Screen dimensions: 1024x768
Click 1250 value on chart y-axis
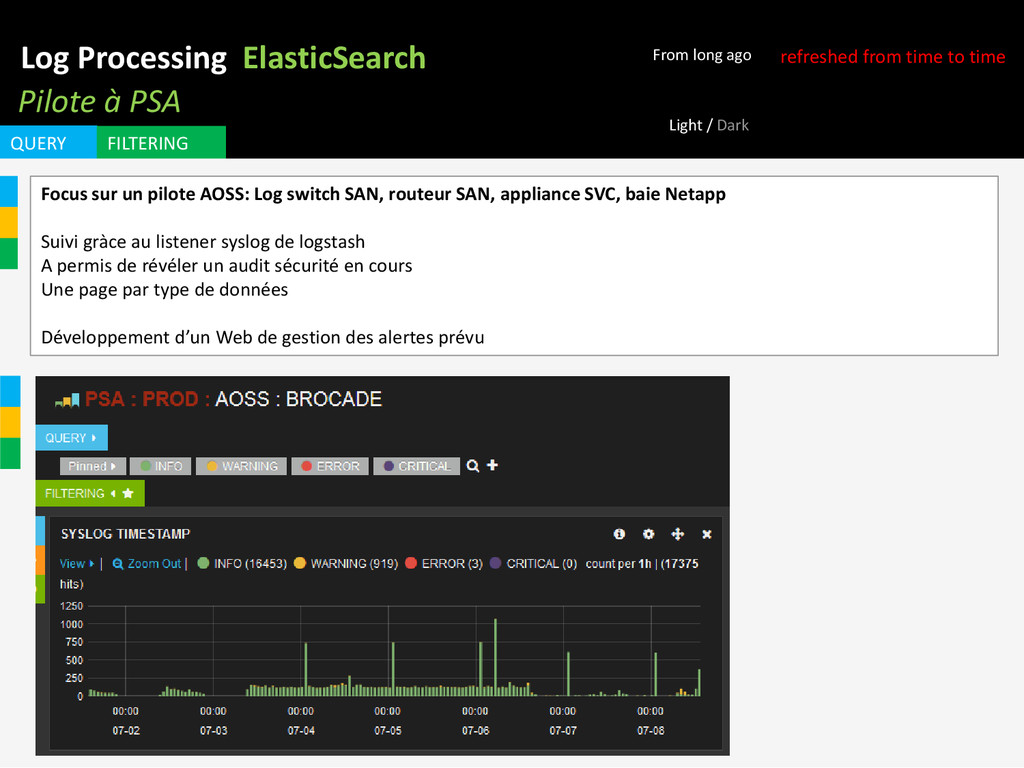coord(71,606)
